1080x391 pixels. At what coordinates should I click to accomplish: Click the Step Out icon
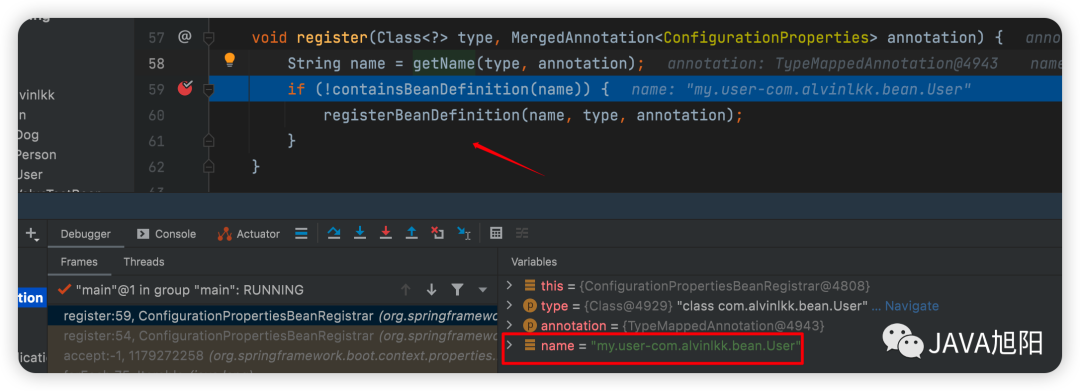[x=411, y=233]
